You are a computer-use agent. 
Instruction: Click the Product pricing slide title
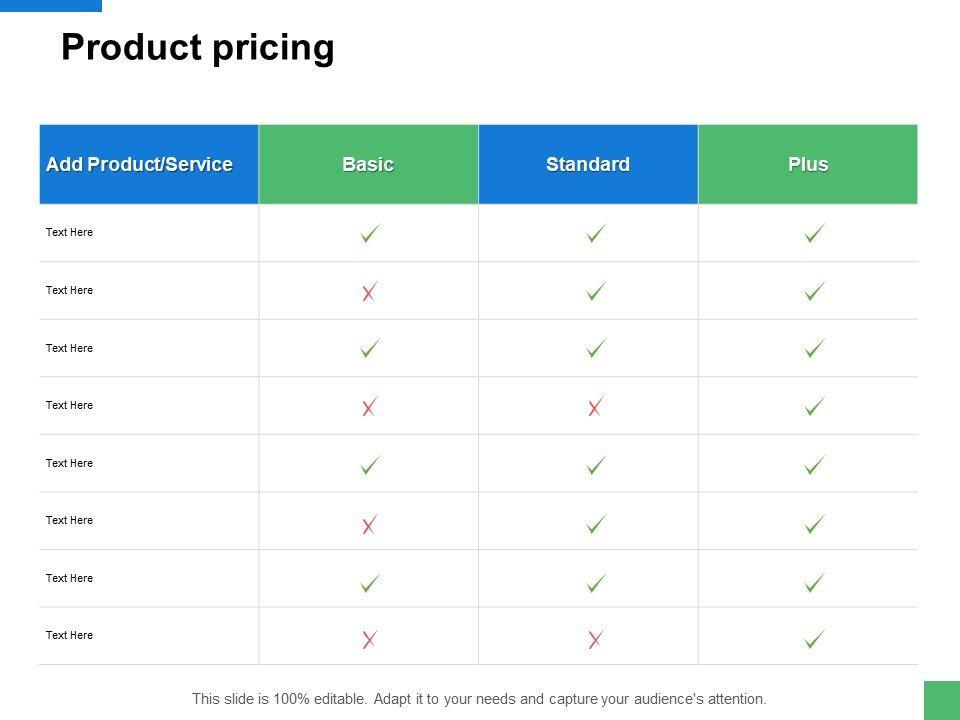(x=198, y=47)
